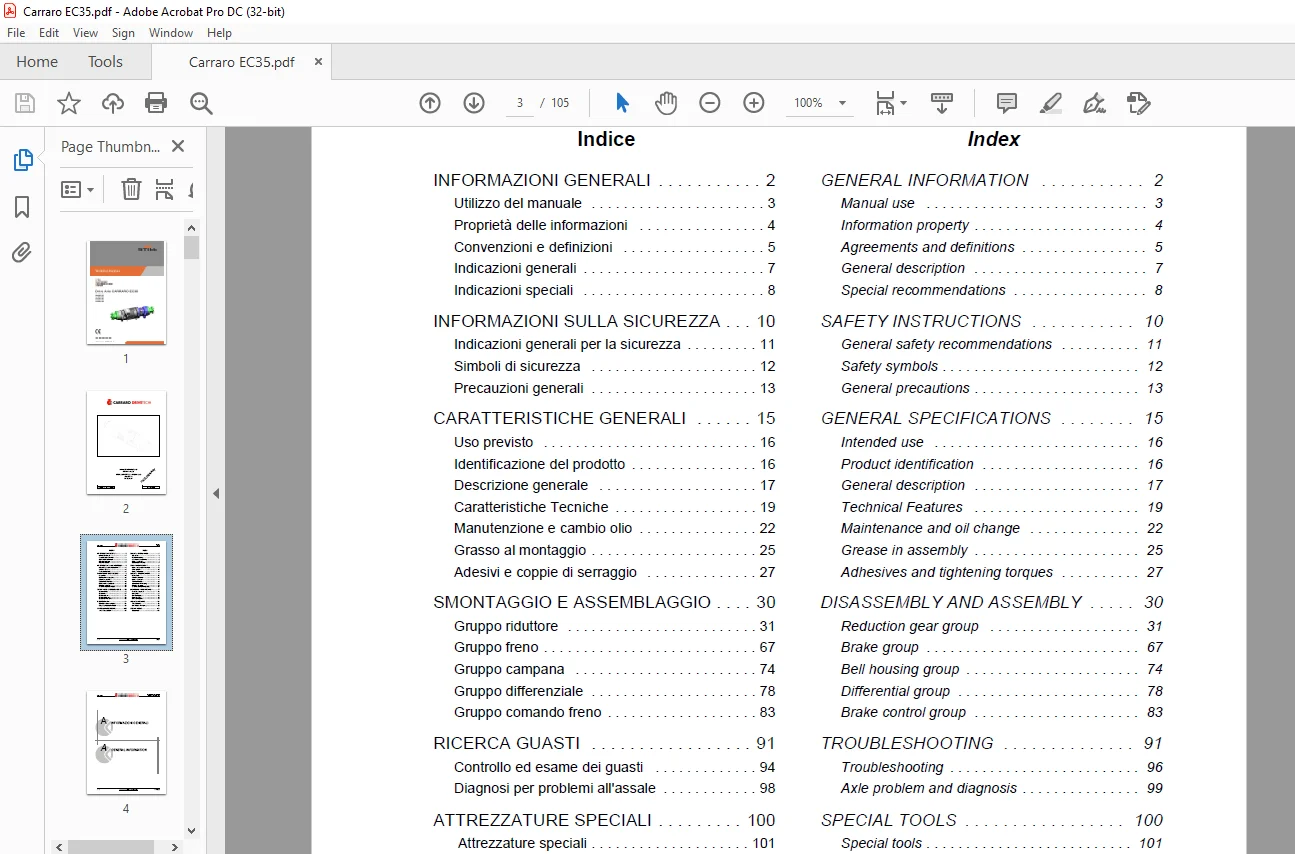The image size is (1295, 854).
Task: Open the Attachments paperclip panel
Action: 22,252
